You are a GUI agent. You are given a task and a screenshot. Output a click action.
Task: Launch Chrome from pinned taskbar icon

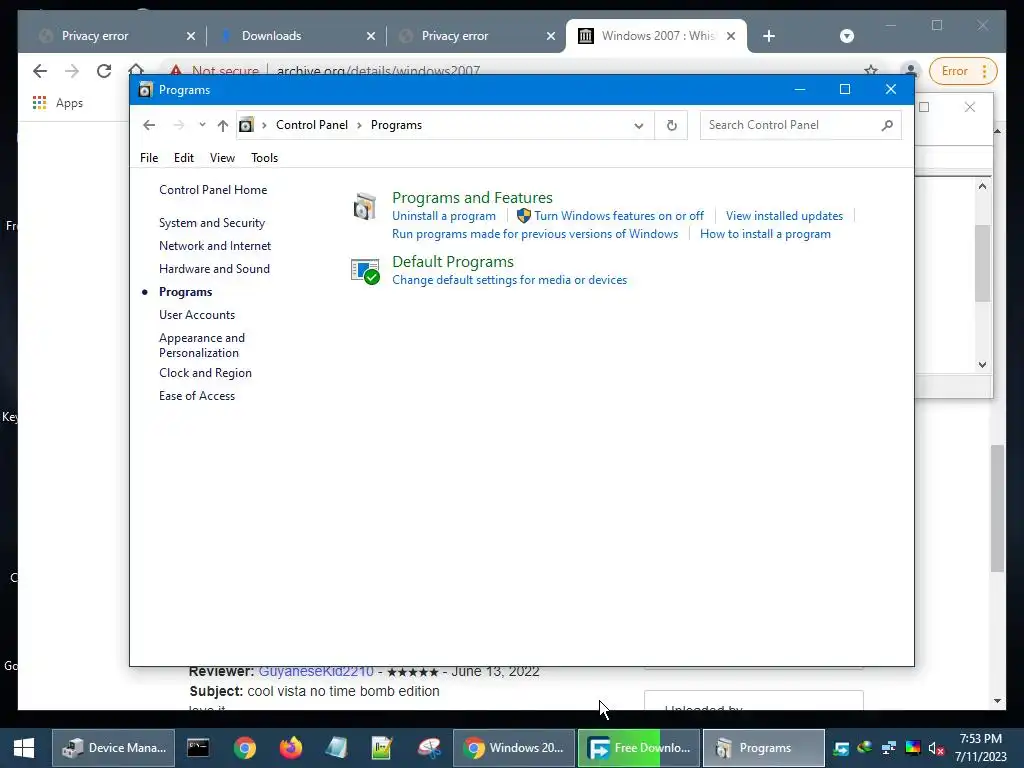[x=245, y=748]
